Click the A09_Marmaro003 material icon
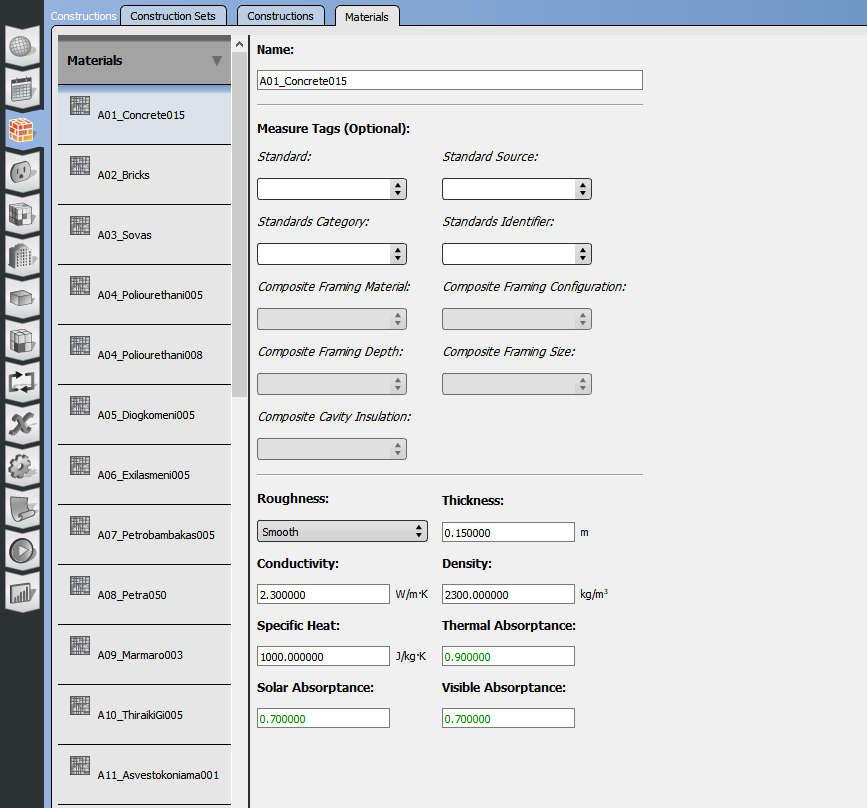Image resolution: width=867 pixels, height=808 pixels. [x=80, y=645]
